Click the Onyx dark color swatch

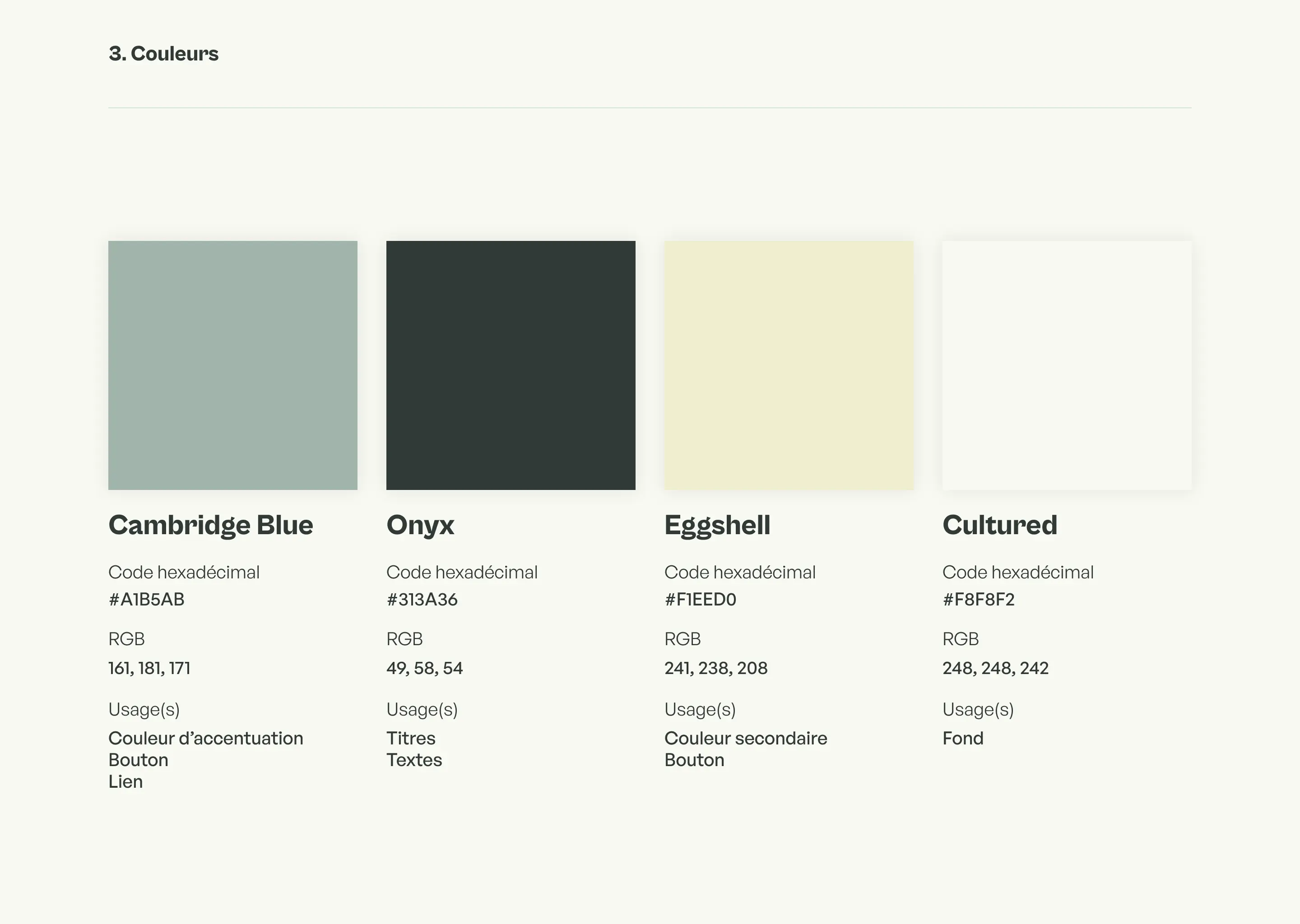point(511,365)
